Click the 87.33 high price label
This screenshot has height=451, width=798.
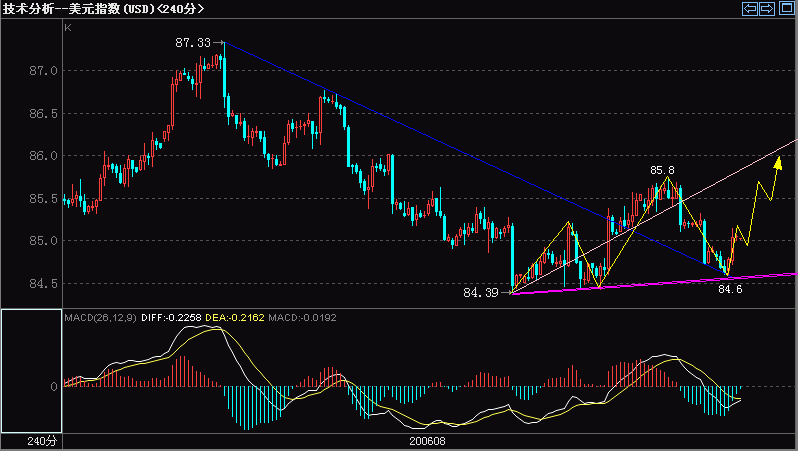click(x=193, y=43)
